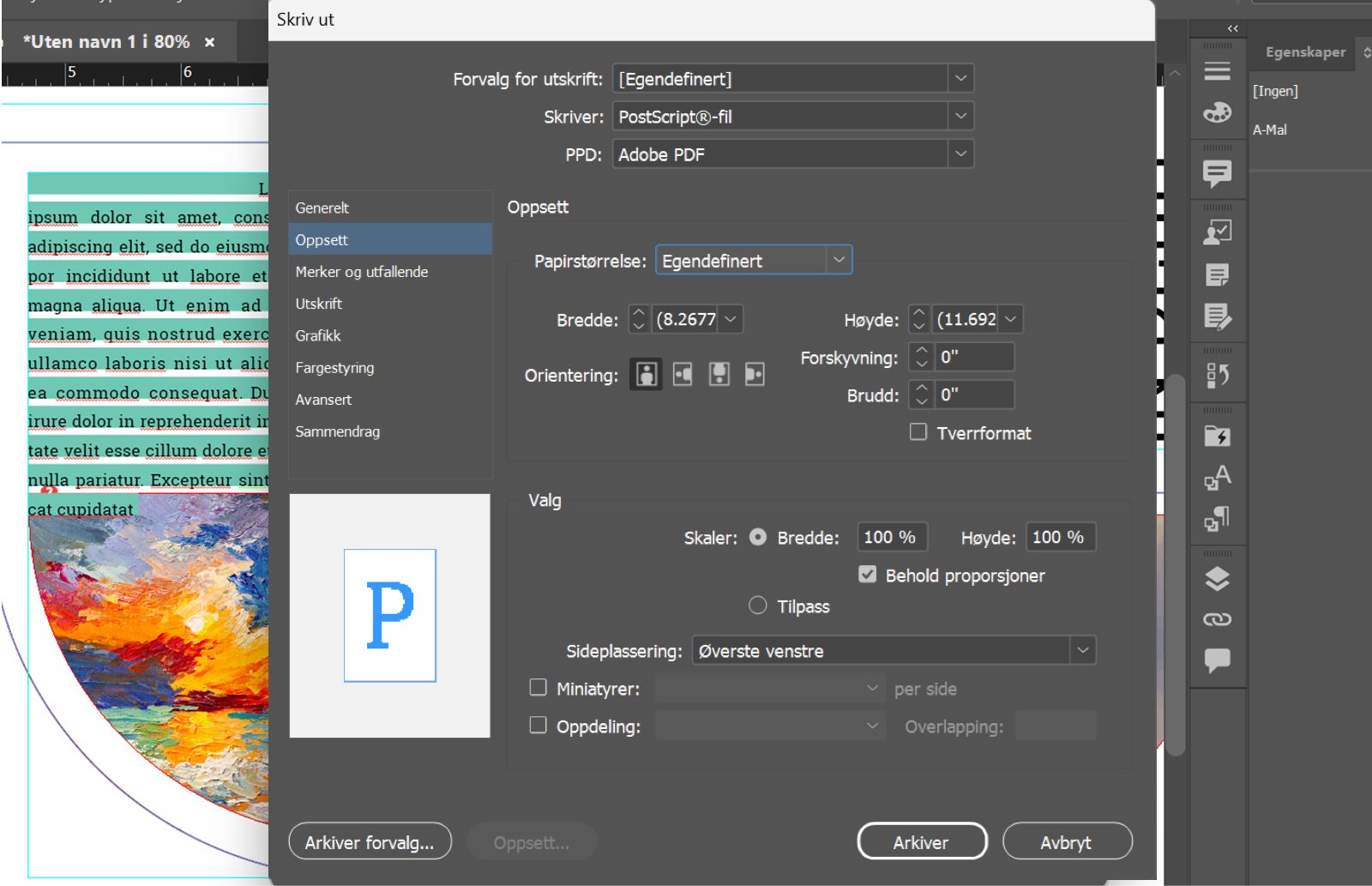Go to the Grafikk section
1372x886 pixels.
[x=390, y=335]
